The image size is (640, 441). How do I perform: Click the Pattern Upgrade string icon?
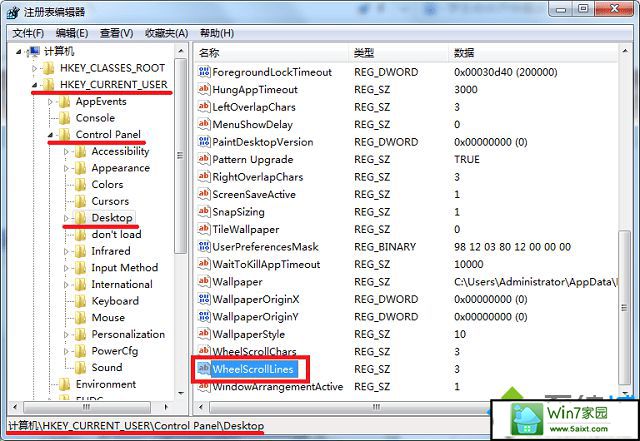click(204, 159)
